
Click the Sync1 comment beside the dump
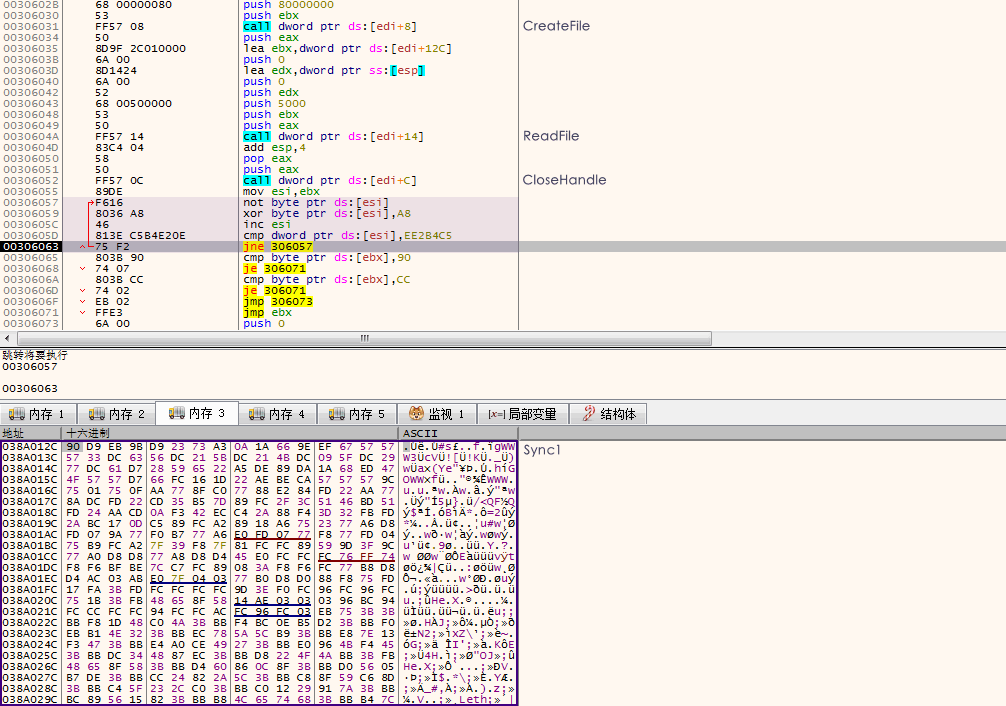click(x=541, y=450)
